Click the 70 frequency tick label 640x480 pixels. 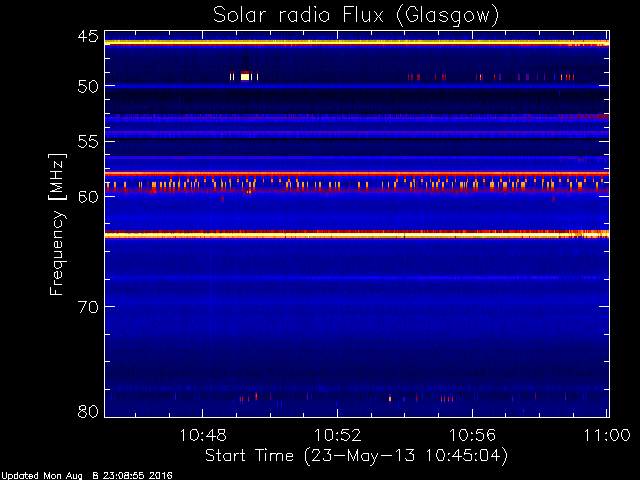[x=88, y=306]
